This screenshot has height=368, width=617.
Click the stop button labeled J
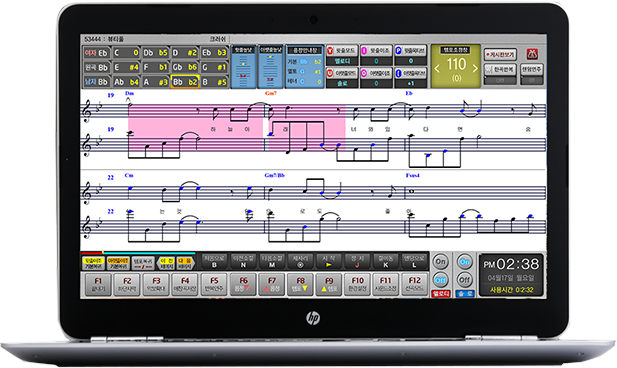point(357,261)
